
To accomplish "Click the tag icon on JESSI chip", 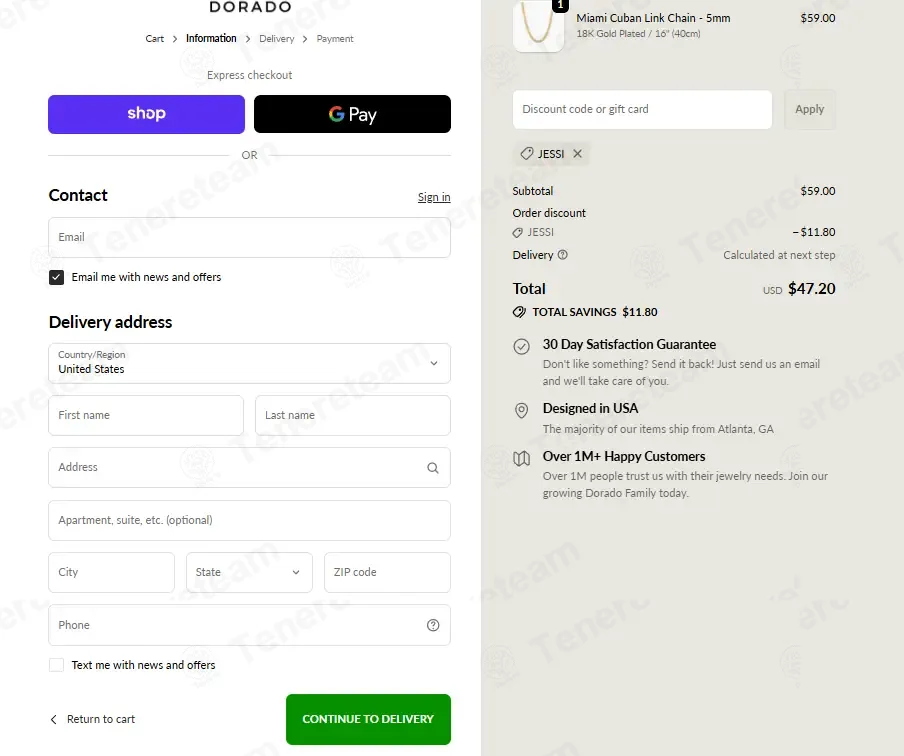I will 526,153.
